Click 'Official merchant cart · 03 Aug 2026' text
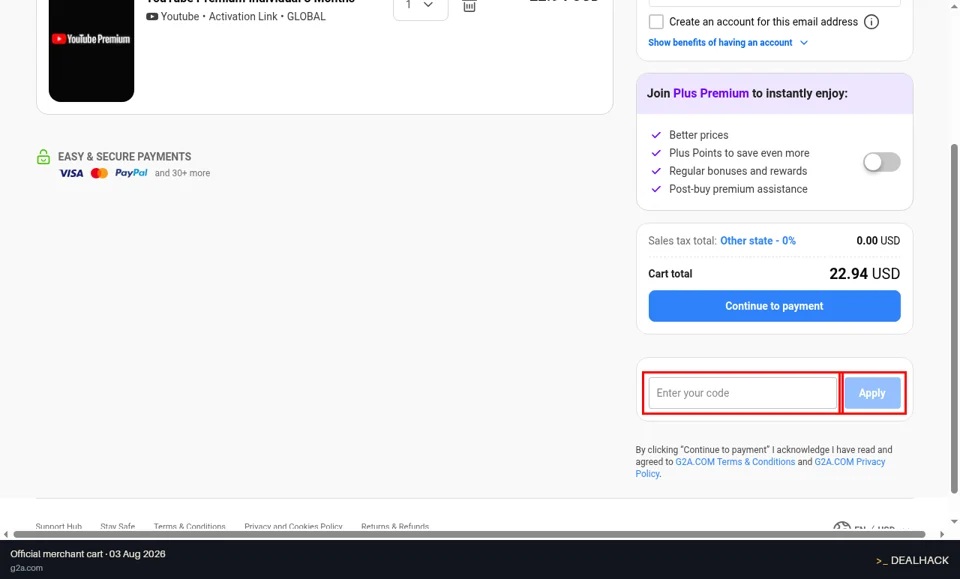Screen dimensions: 960x579 point(88,554)
